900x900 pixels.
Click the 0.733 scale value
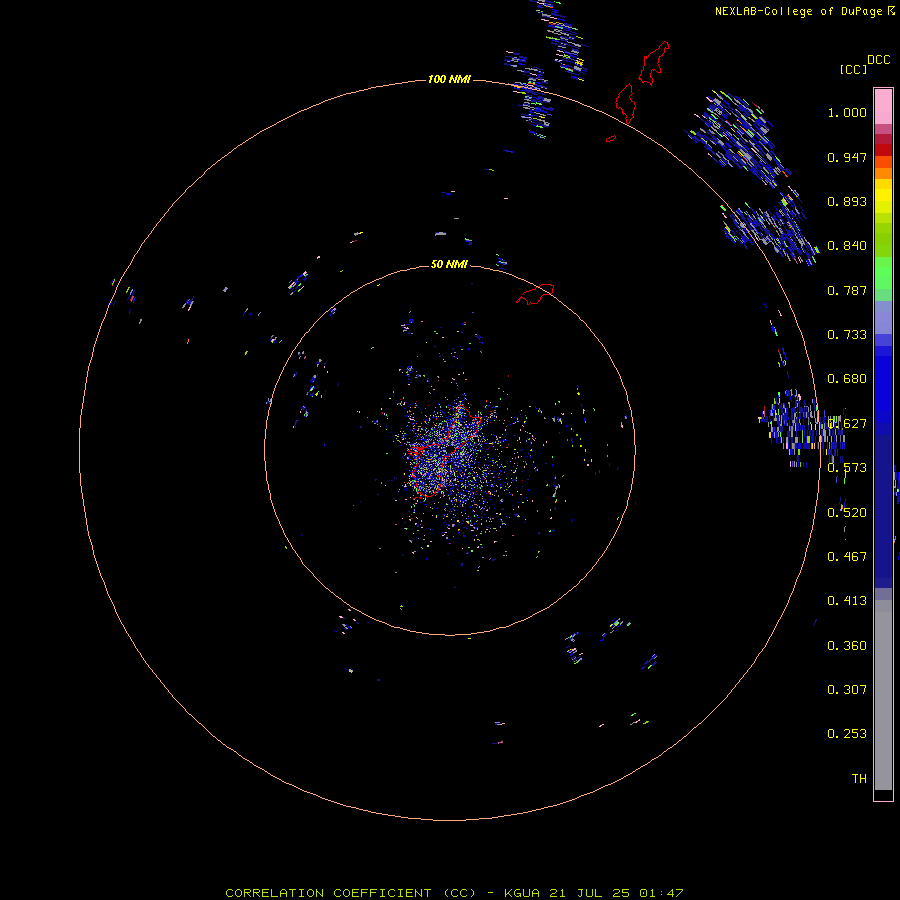coord(847,335)
